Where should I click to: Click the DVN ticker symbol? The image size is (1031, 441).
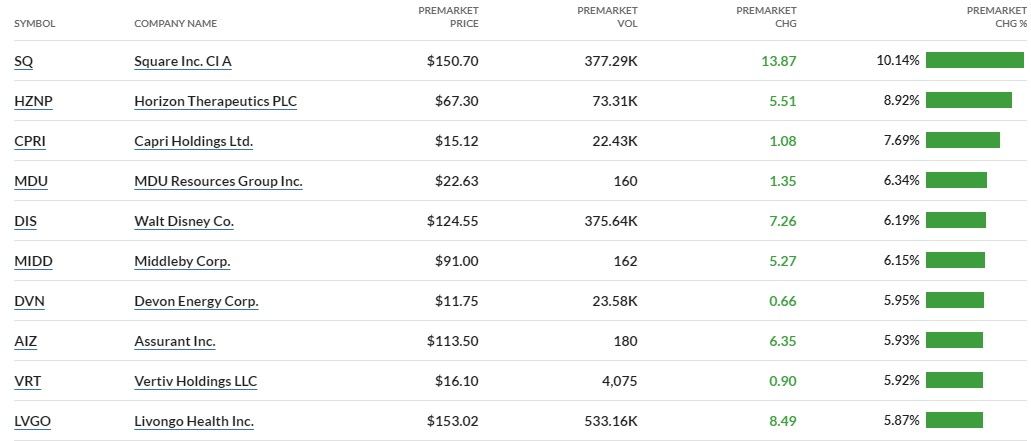30,302
